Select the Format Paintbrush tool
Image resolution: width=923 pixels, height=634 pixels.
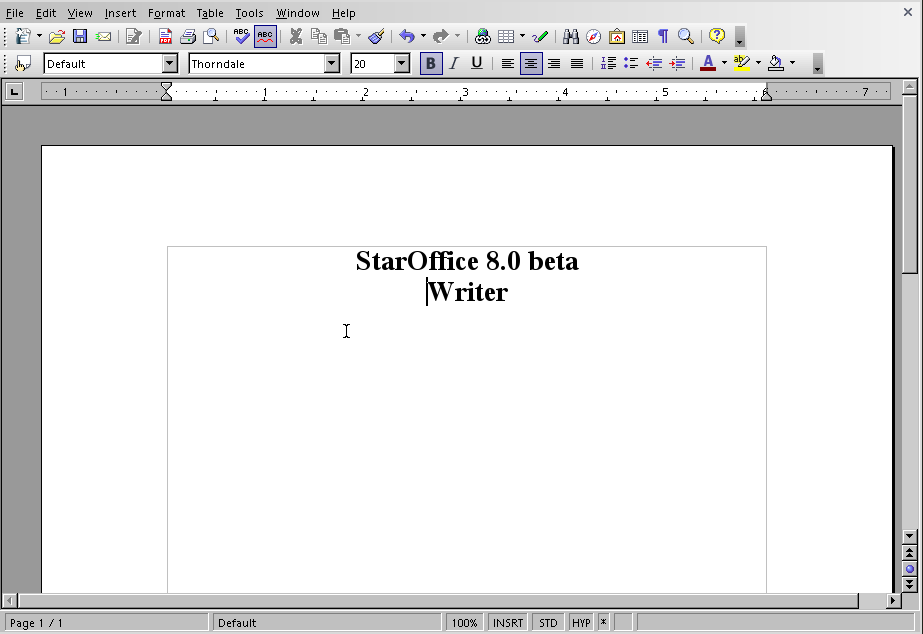pos(376,36)
